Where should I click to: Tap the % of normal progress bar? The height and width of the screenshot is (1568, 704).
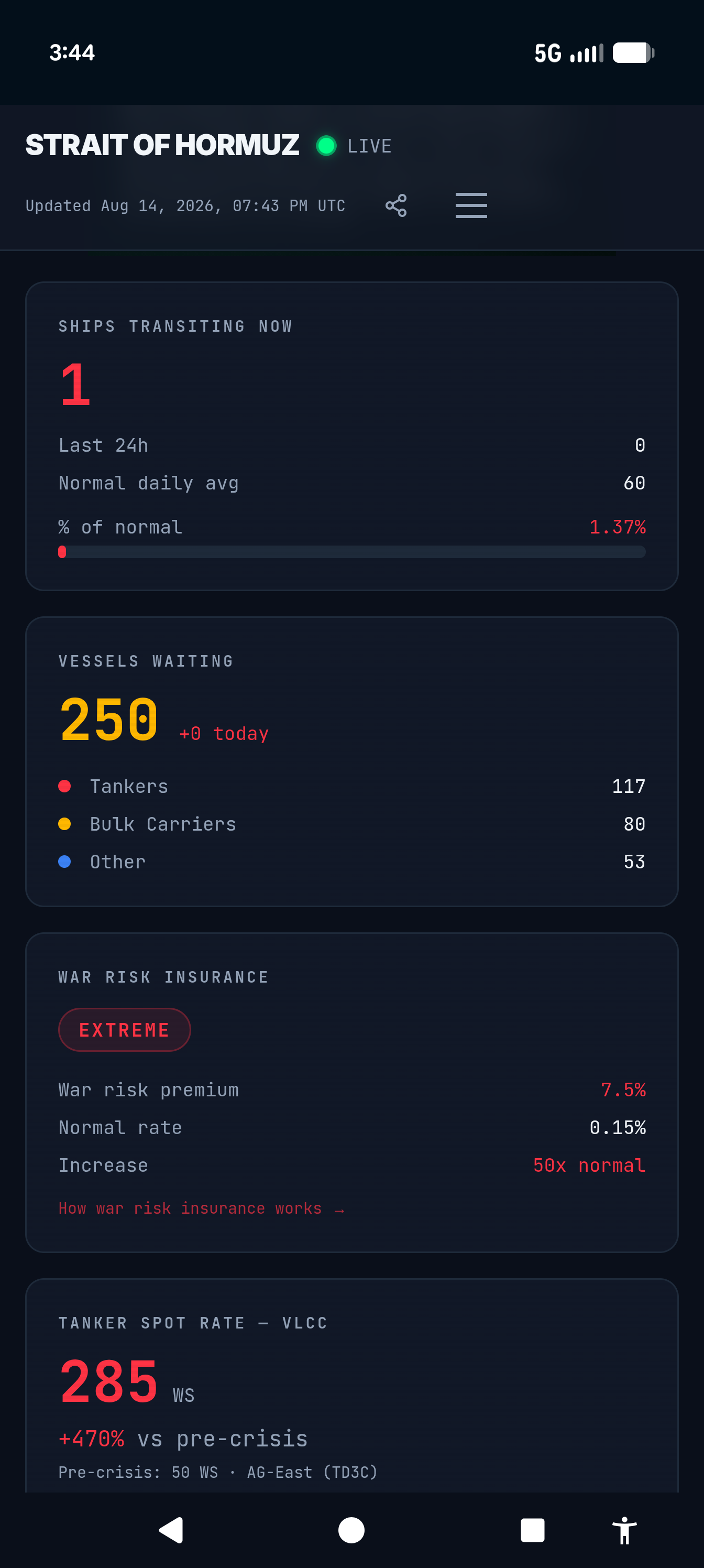pyautogui.click(x=351, y=552)
